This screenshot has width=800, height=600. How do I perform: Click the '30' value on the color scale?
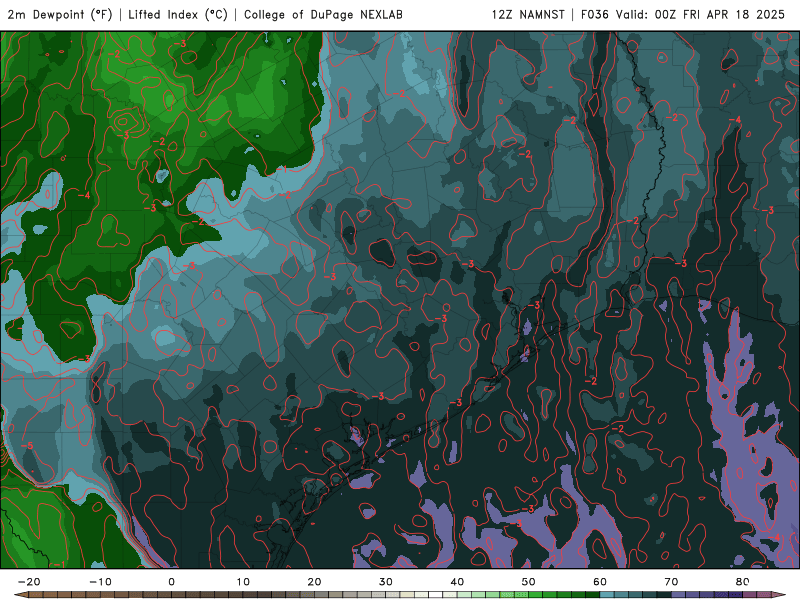386,582
